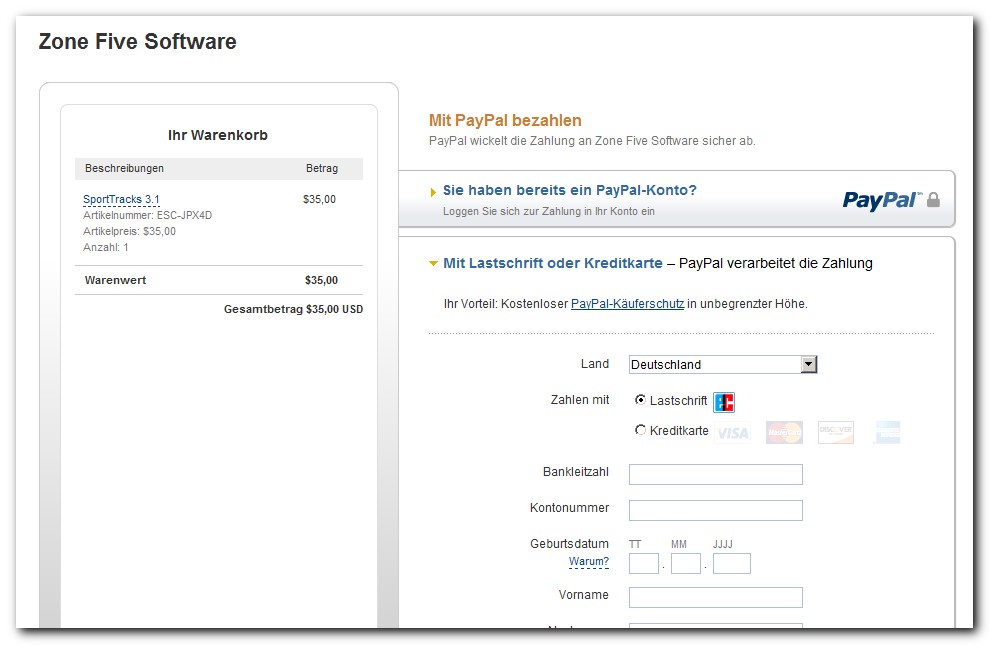Image resolution: width=990 pixels, height=645 pixels.
Task: Focus the Bankleitzahl input field
Action: (x=715, y=474)
